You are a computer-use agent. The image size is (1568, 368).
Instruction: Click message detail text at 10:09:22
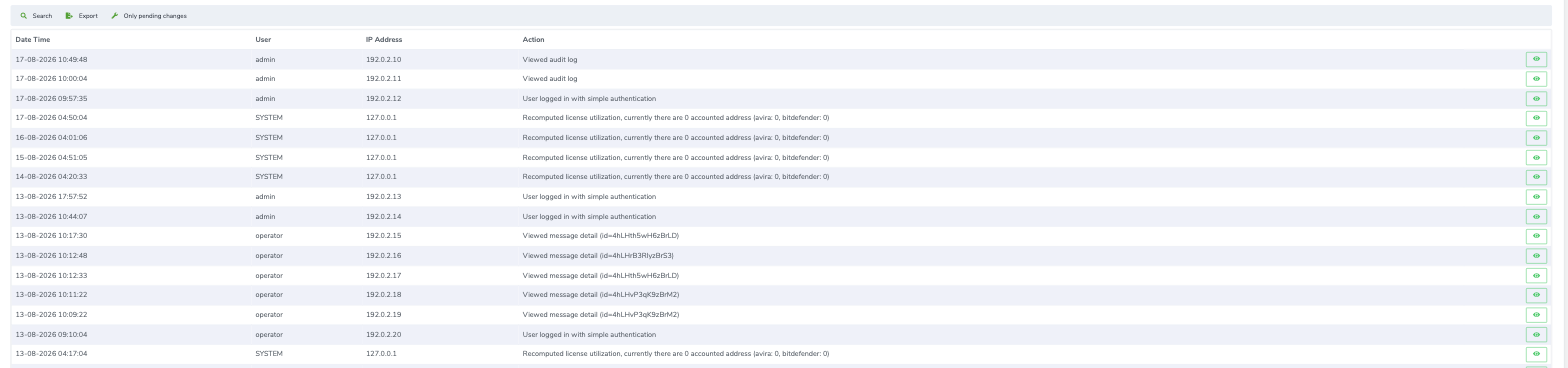point(601,315)
